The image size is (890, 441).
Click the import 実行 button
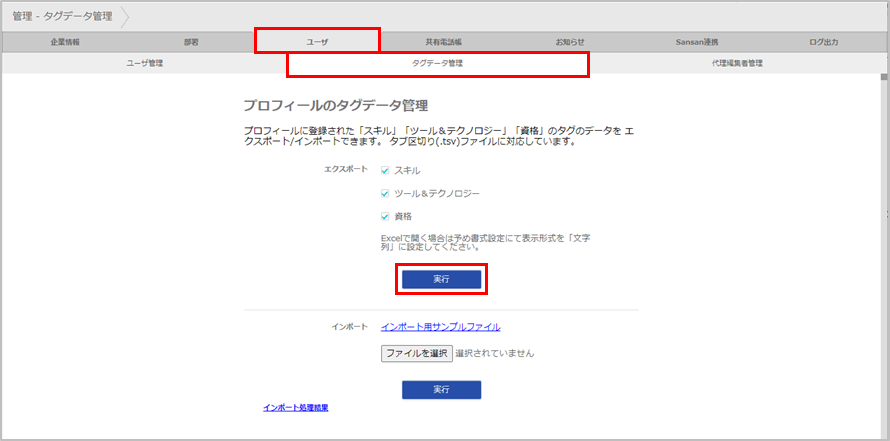[x=441, y=389]
